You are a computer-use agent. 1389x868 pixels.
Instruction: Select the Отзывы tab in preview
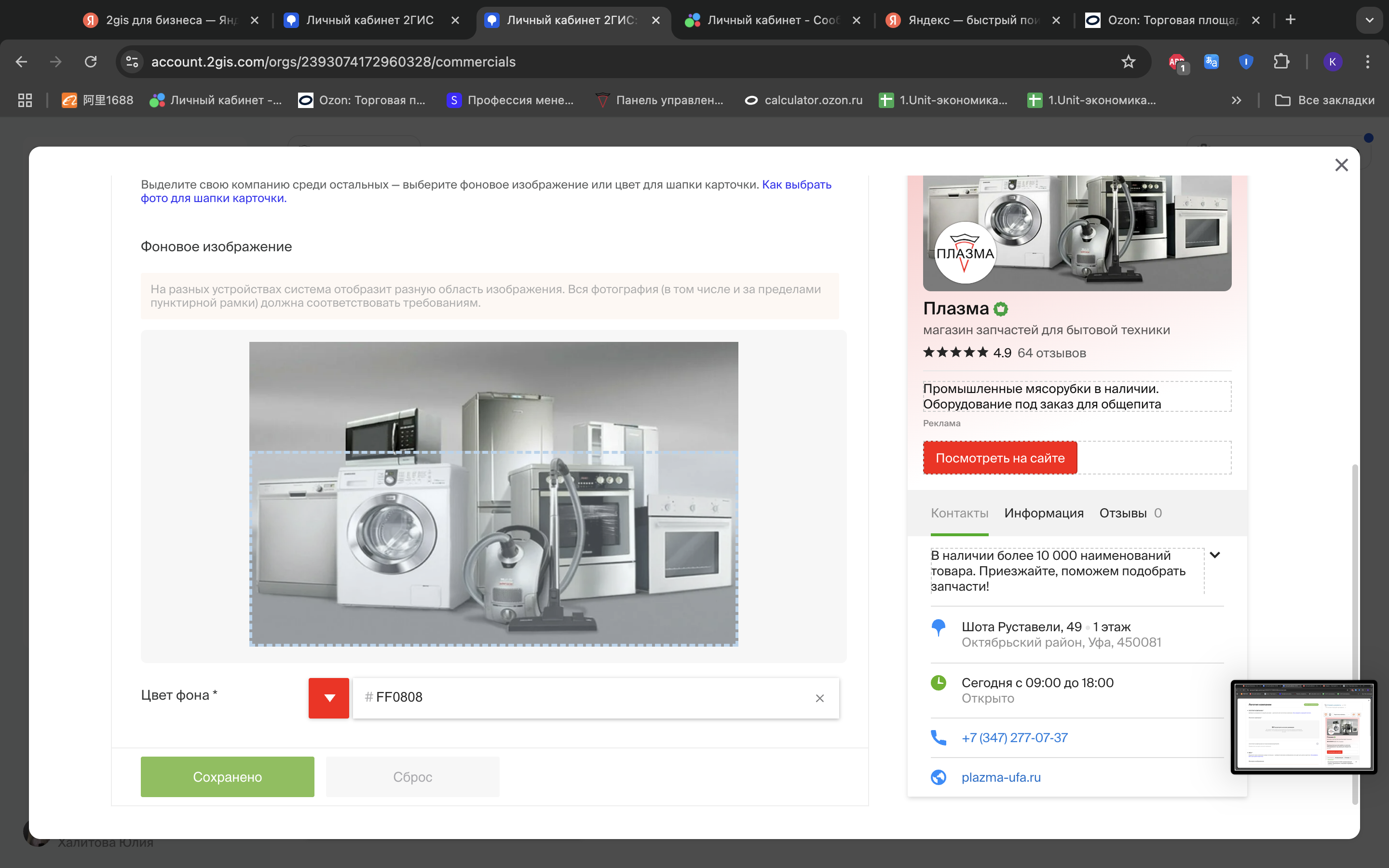pyautogui.click(x=1123, y=513)
